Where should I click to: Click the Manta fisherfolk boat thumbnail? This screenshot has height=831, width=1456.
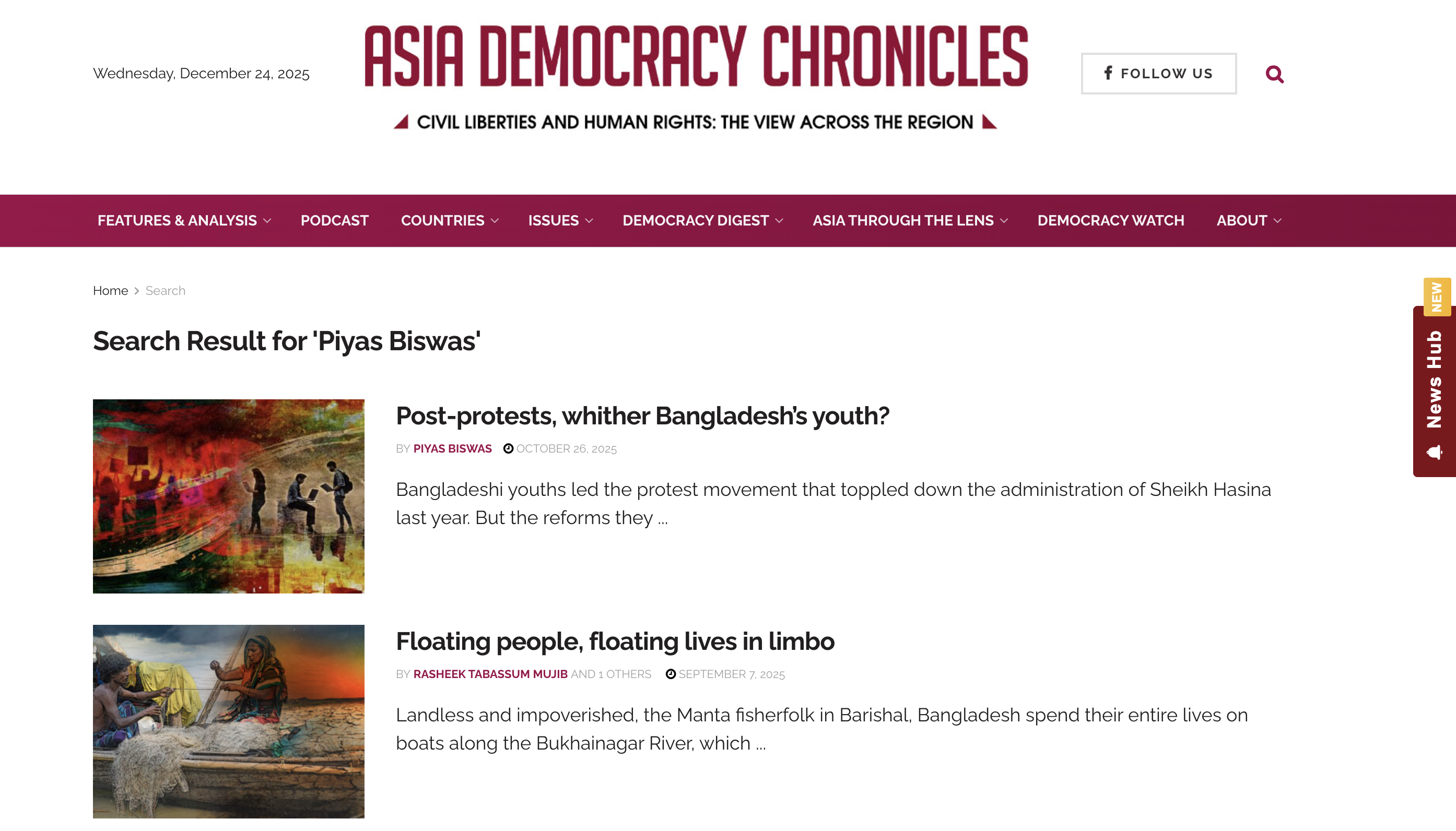[x=228, y=721]
